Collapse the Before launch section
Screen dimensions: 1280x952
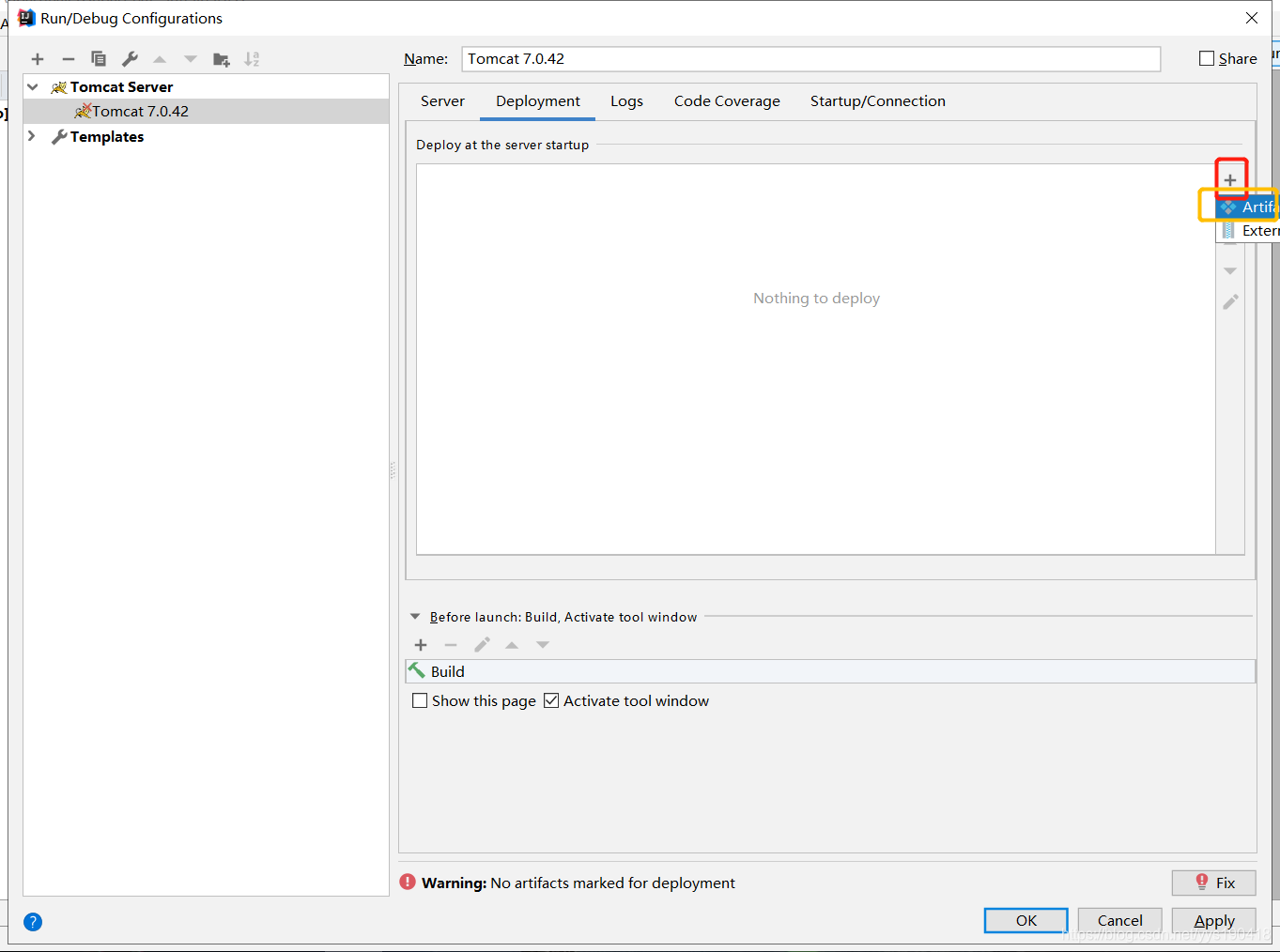point(415,617)
